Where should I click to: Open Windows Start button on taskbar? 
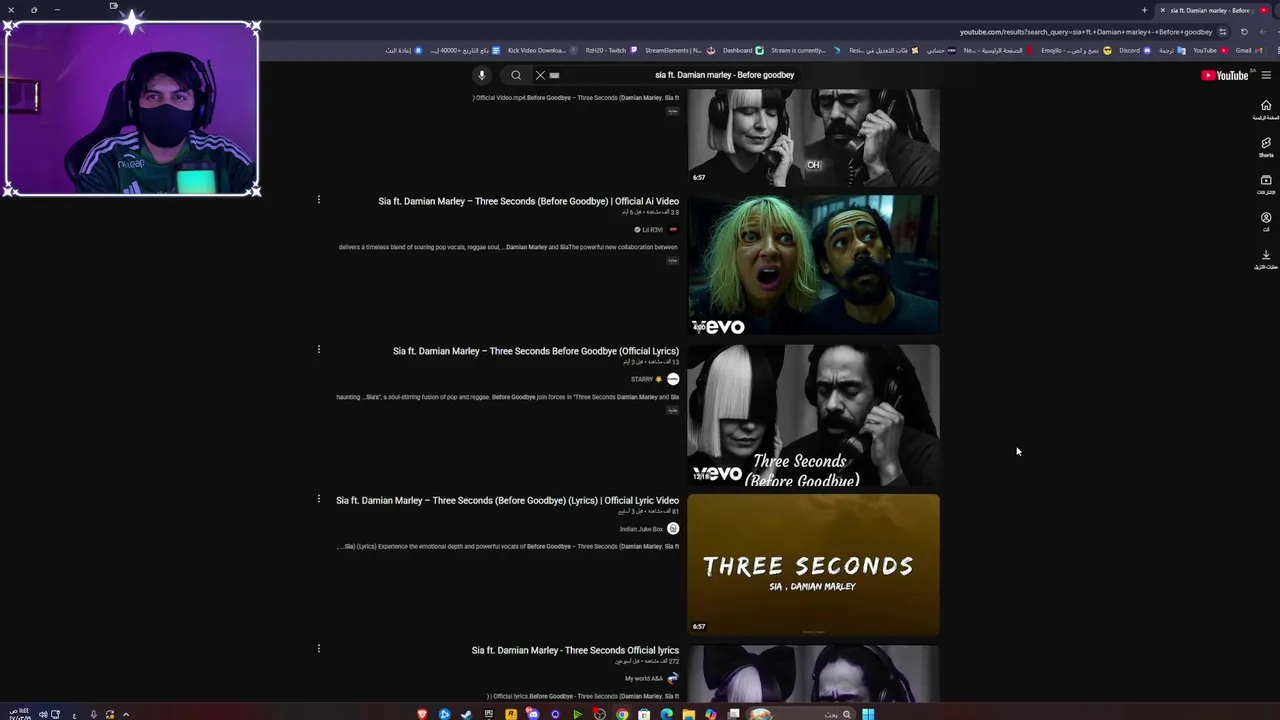tap(867, 714)
